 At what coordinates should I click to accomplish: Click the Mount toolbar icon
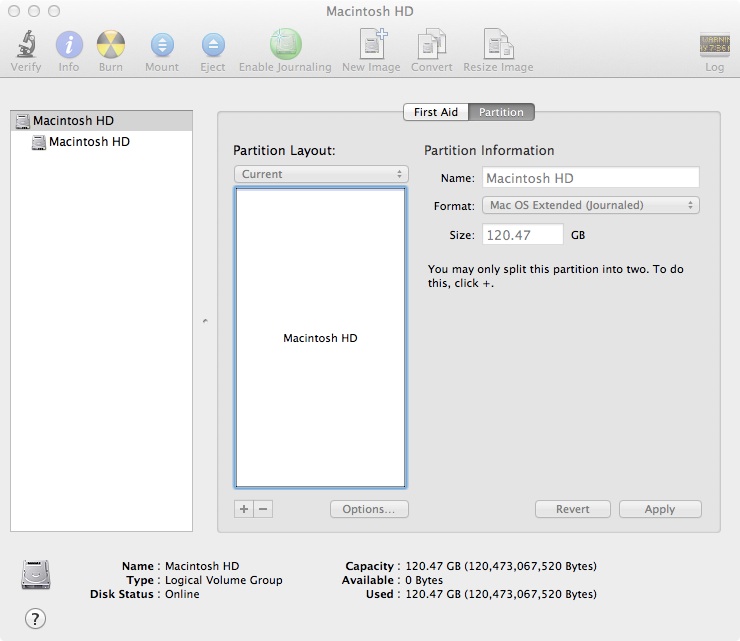(162, 45)
